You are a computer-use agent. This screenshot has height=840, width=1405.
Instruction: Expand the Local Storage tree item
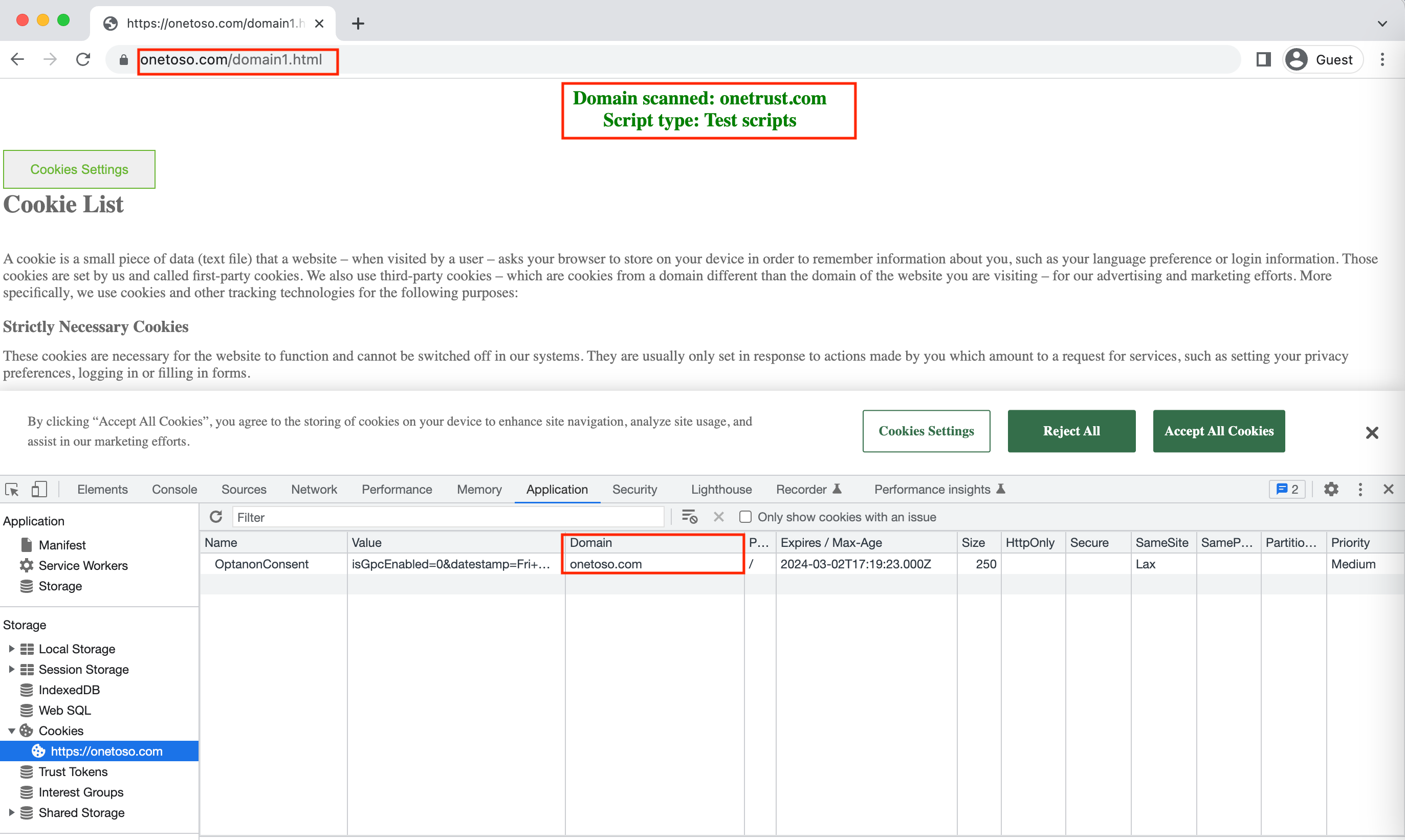point(11,649)
